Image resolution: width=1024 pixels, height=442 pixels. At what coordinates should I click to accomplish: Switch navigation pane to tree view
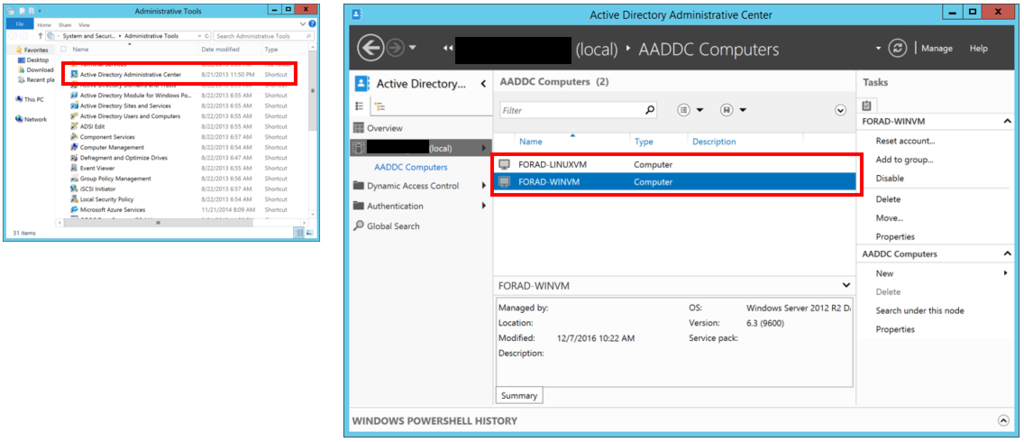click(x=377, y=106)
